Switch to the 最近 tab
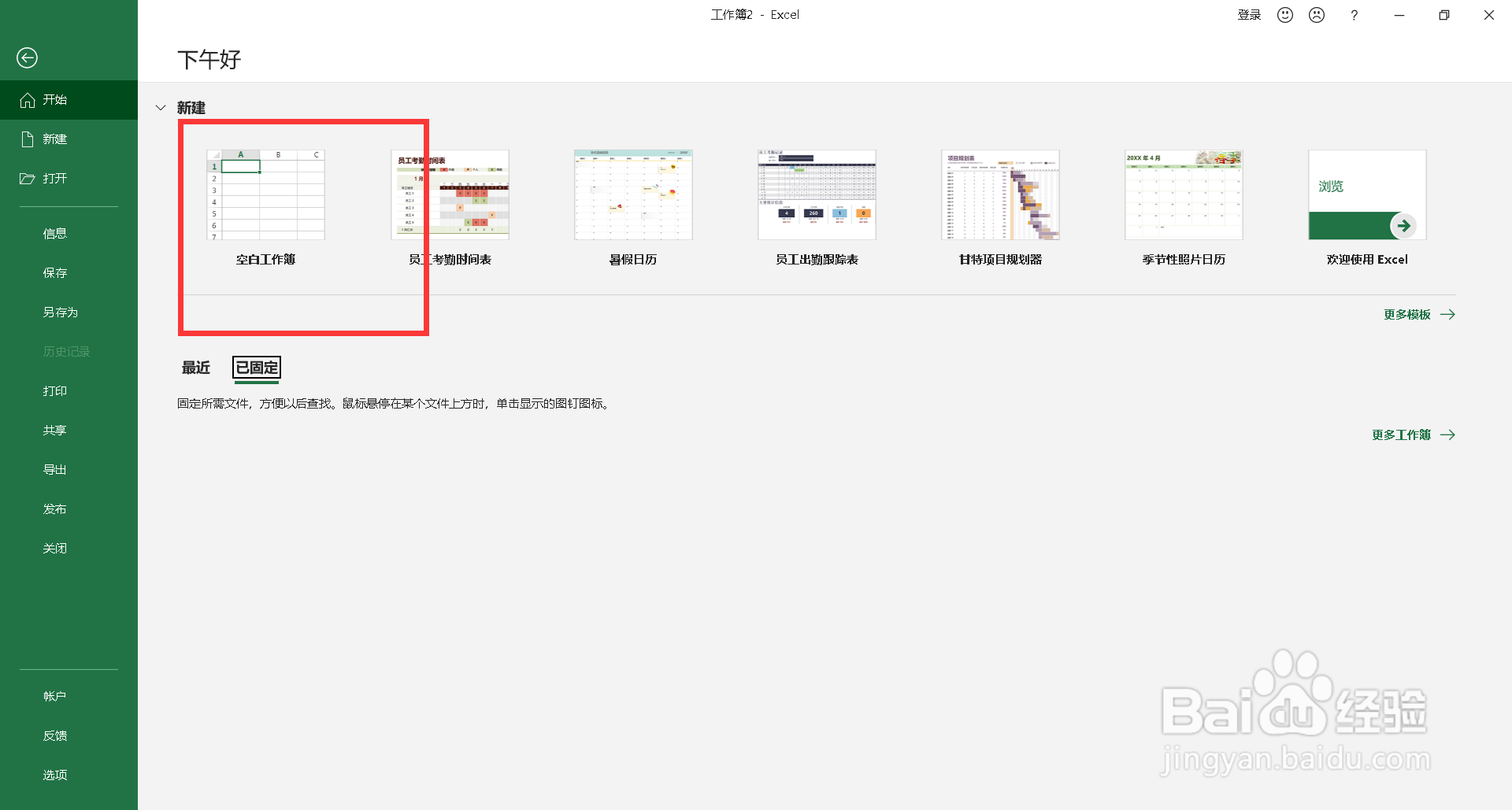 click(x=196, y=368)
